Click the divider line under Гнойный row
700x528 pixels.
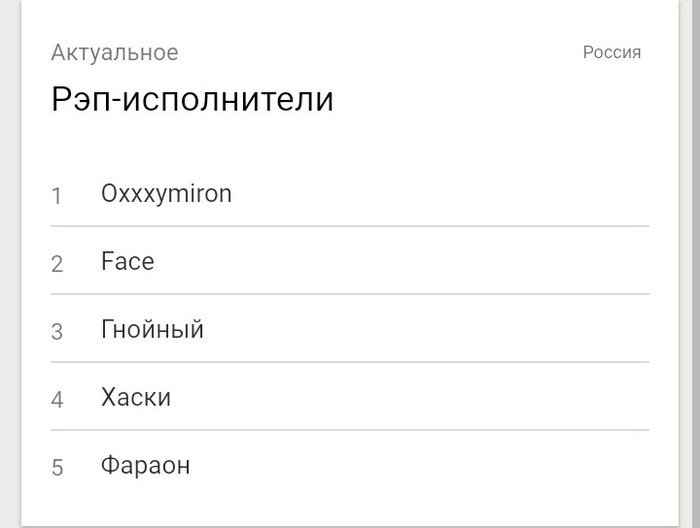[x=350, y=362]
